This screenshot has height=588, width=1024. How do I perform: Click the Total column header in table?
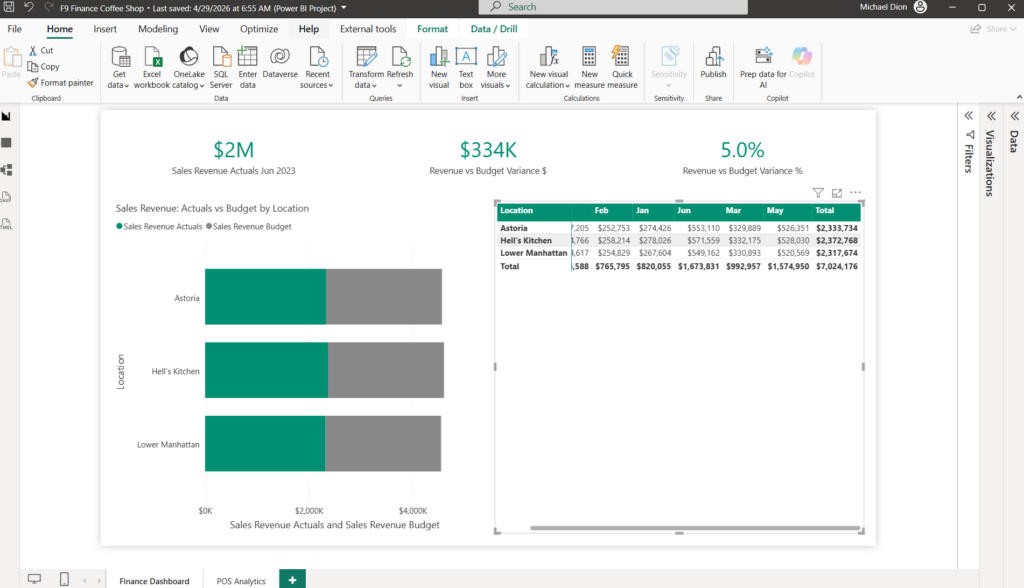(x=825, y=210)
